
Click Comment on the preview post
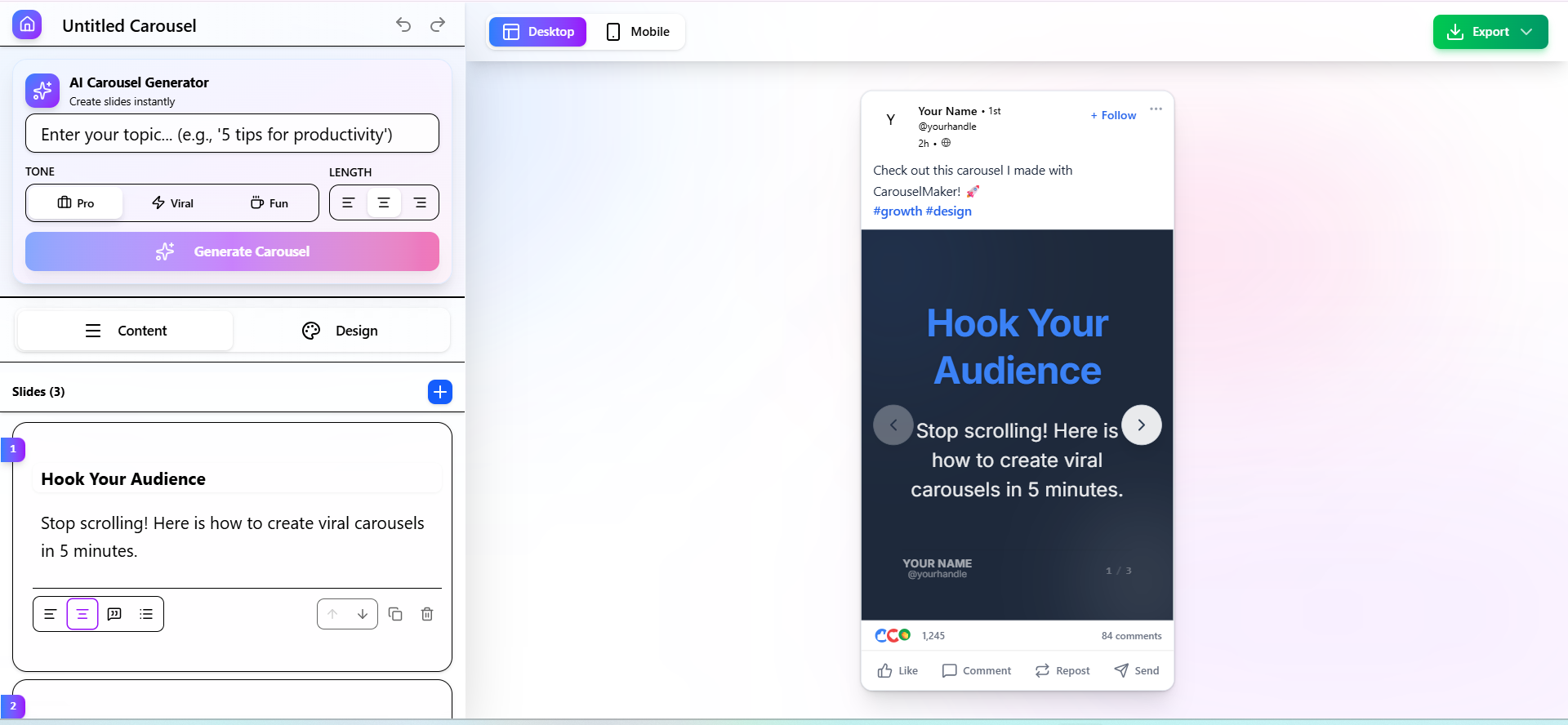click(977, 670)
